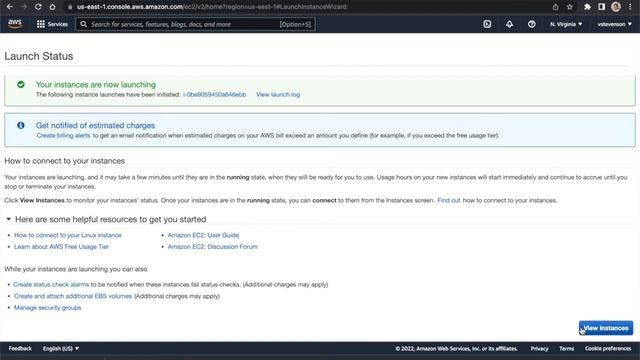
Task: Click the browser forward arrow
Action: coord(24,7)
